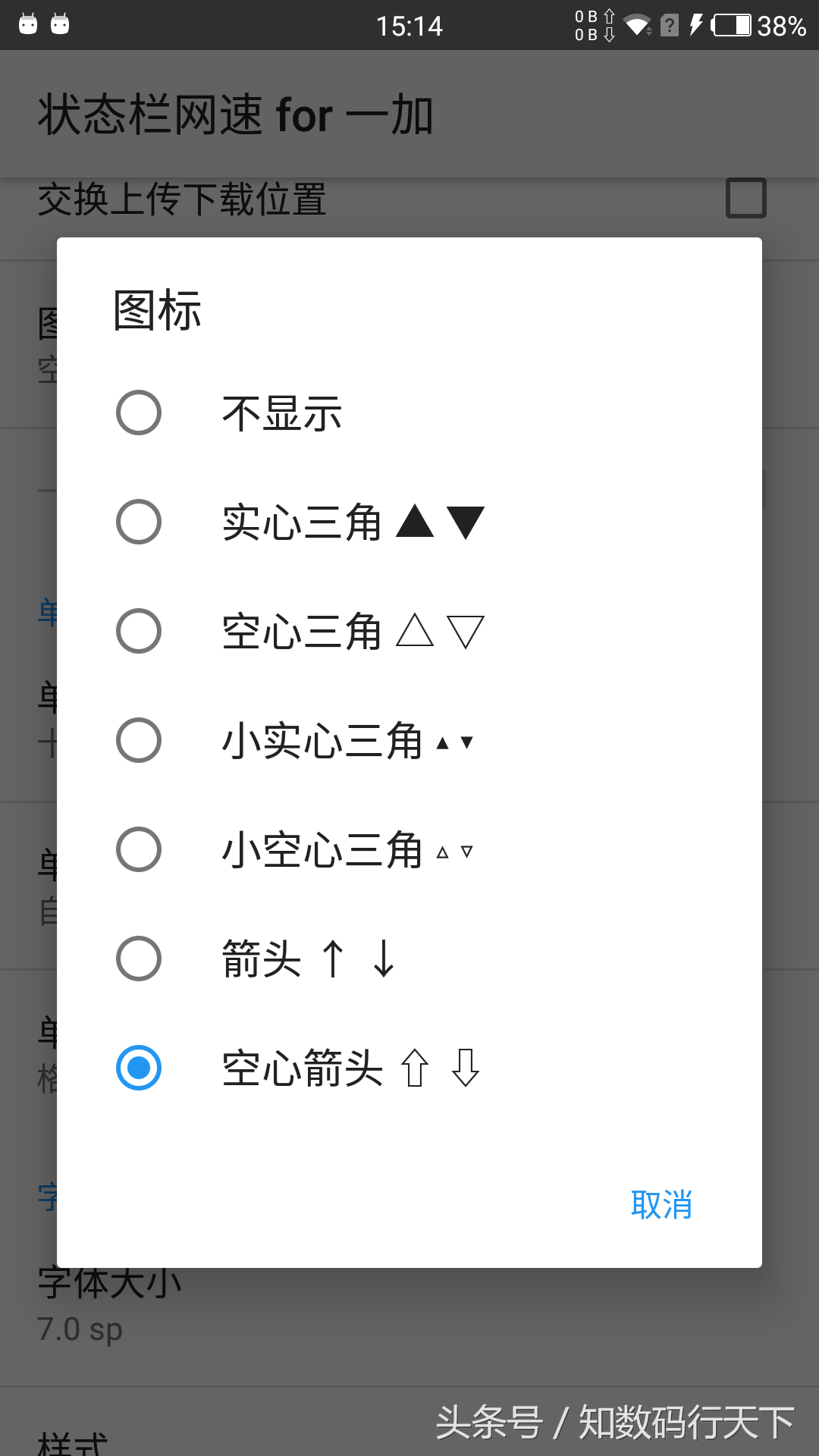The height and width of the screenshot is (1456, 819).
Task: Open the 字体大小 7.0 sp setting
Action: [x=110, y=1306]
